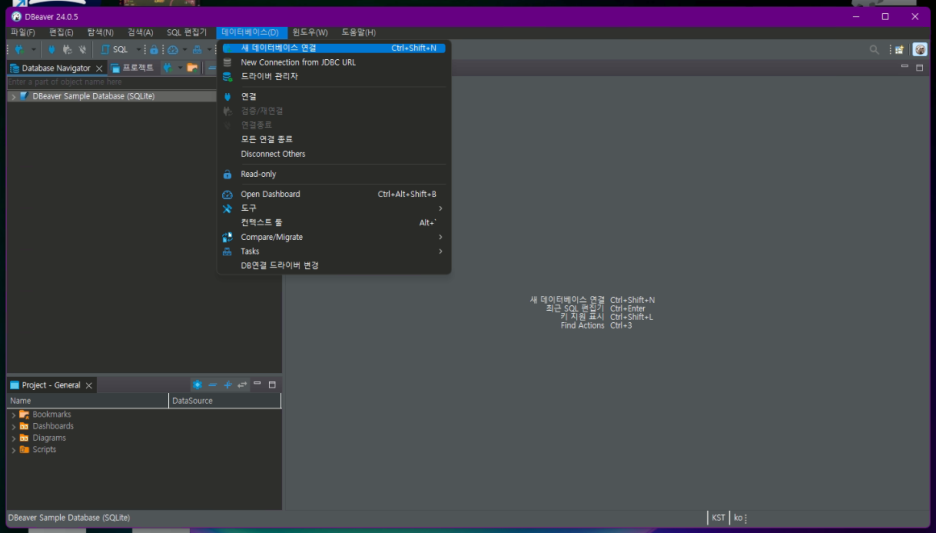Click the object name filter field
936x533 pixels.
tap(112, 82)
